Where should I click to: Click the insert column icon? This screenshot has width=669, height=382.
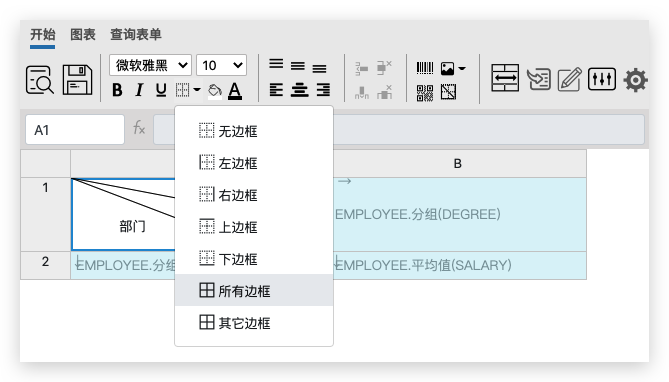361,92
